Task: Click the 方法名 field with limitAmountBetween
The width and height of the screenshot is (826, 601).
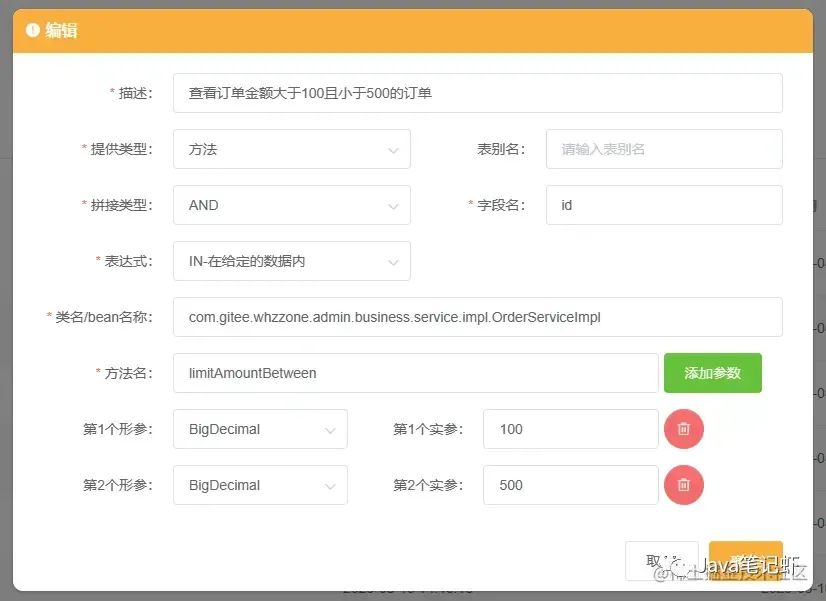Action: pyautogui.click(x=416, y=373)
